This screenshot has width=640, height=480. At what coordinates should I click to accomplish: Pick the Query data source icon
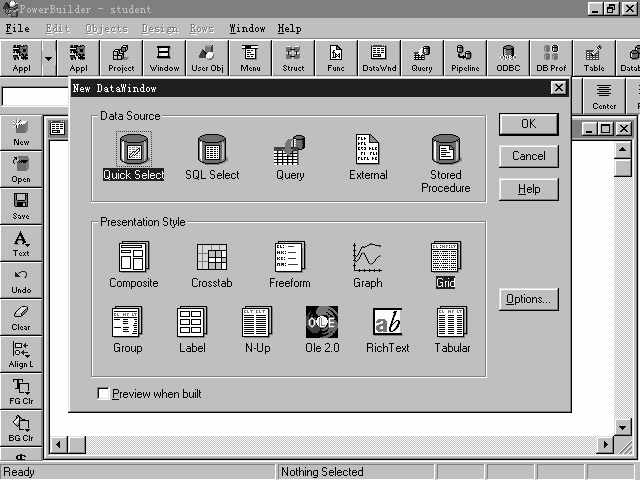point(290,157)
